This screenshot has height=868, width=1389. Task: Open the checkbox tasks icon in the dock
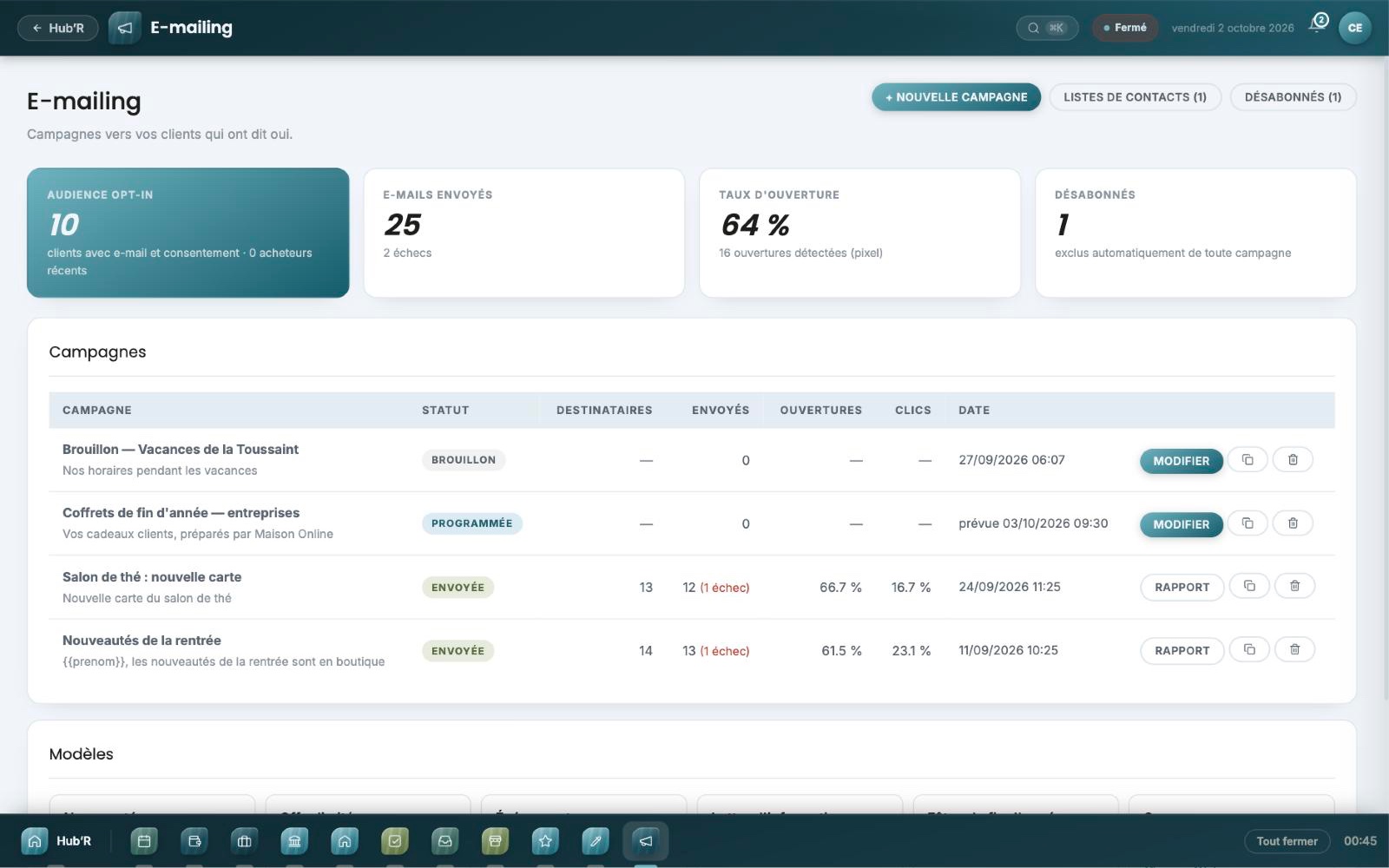(x=395, y=841)
